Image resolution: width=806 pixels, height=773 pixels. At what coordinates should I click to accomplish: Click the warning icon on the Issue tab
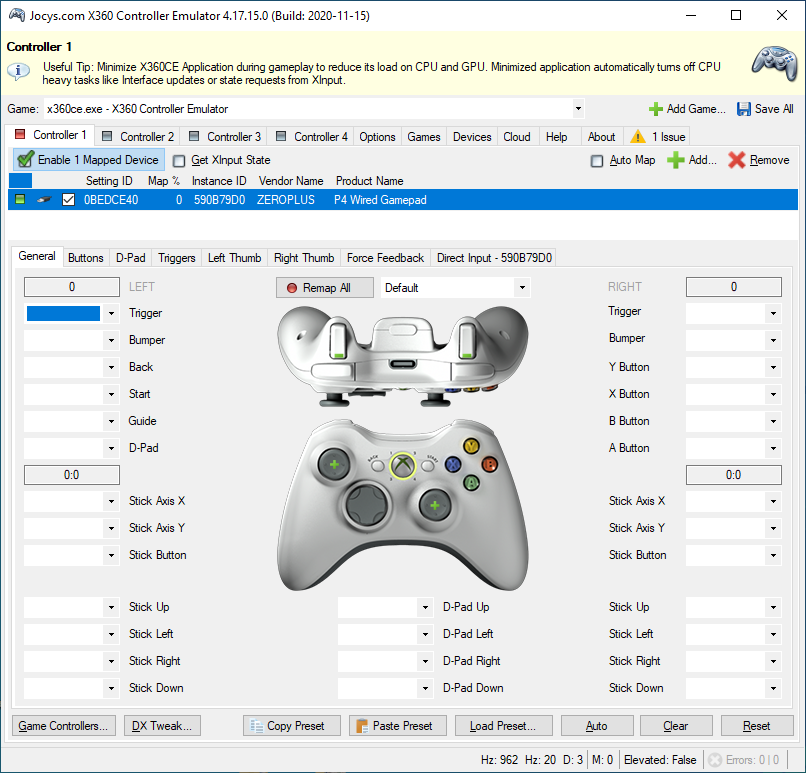637,137
